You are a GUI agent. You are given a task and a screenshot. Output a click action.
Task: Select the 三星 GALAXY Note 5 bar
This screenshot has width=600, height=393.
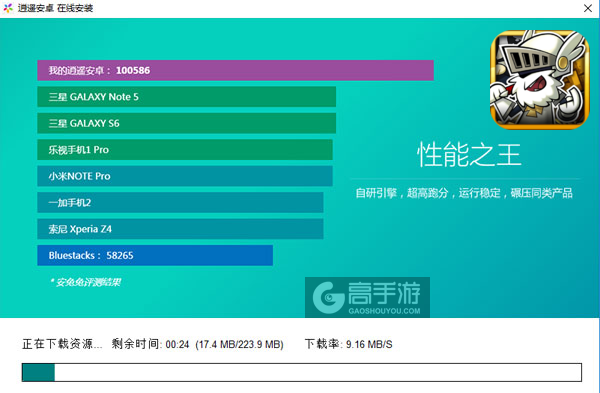point(186,97)
